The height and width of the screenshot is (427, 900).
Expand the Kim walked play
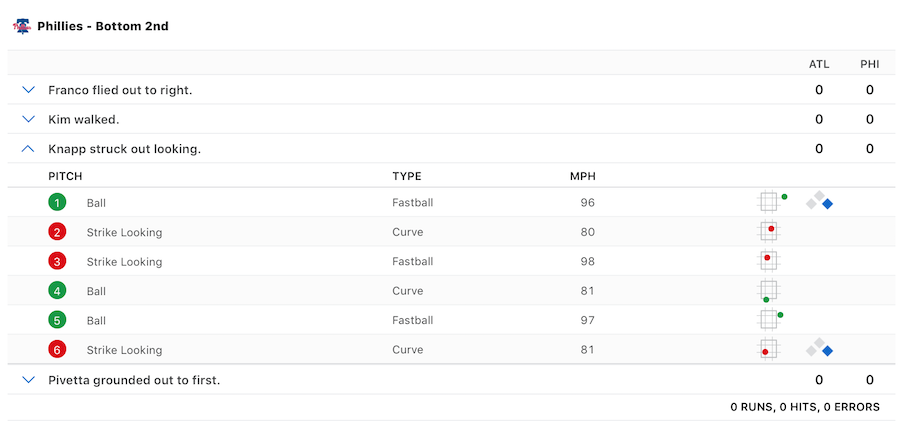pos(28,119)
